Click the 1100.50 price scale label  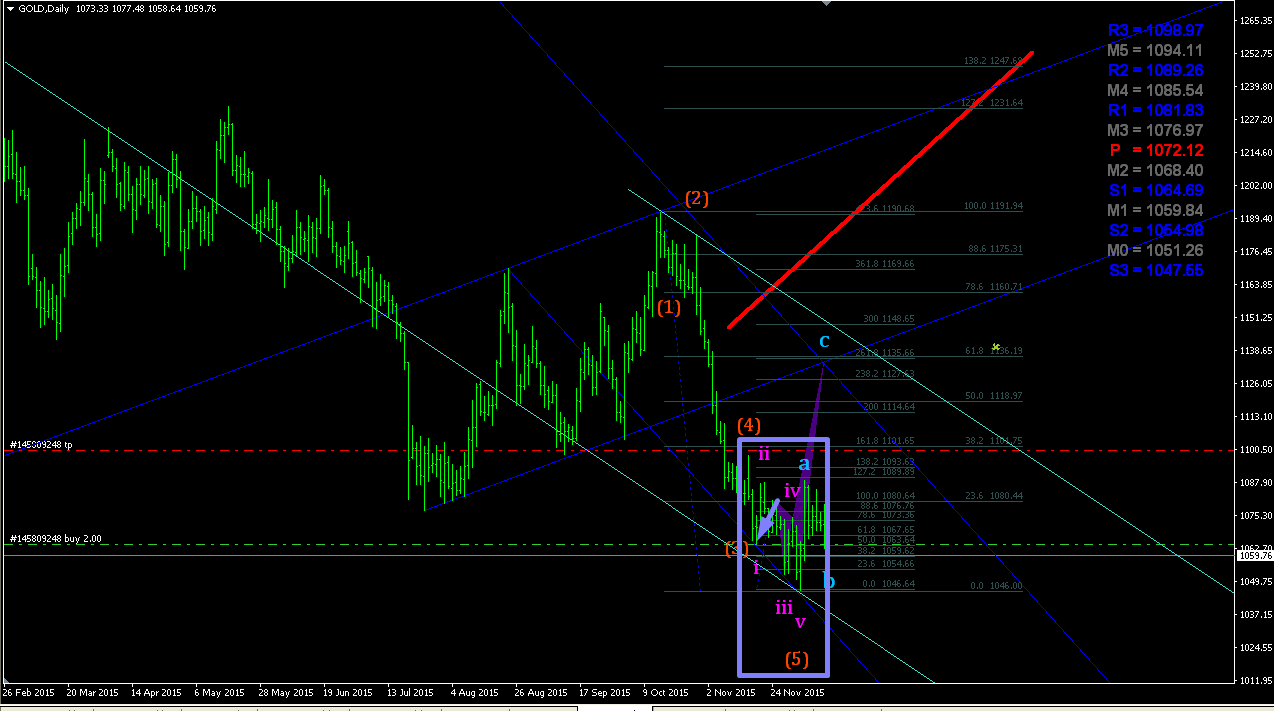click(x=1255, y=449)
